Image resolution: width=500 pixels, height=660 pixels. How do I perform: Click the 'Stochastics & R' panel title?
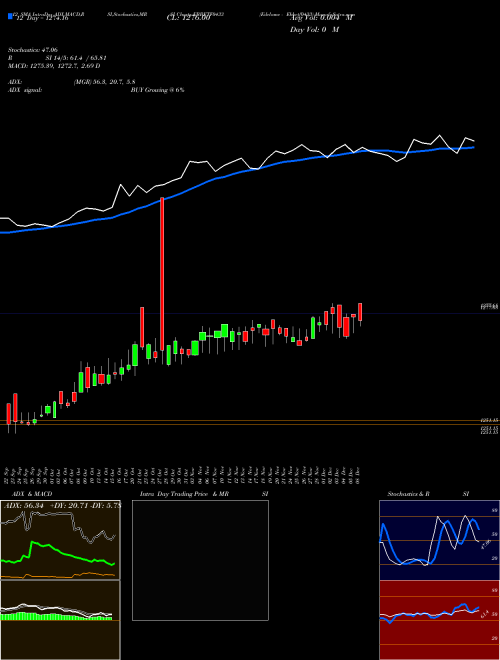tap(409, 494)
